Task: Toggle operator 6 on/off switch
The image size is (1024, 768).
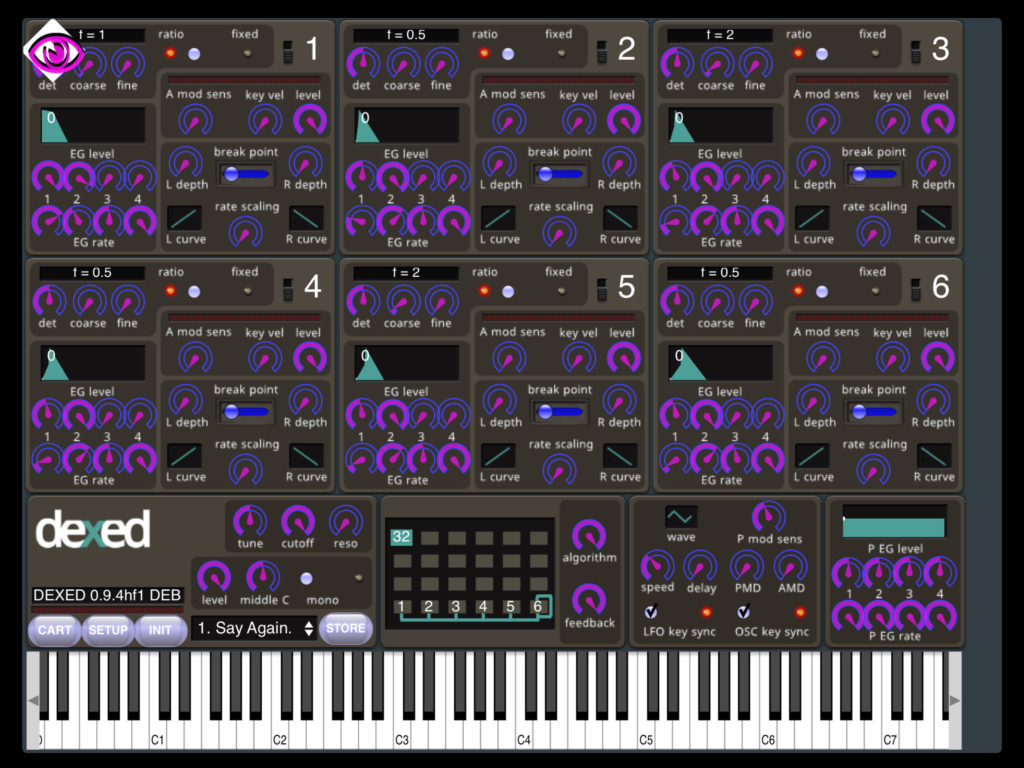Action: 916,289
